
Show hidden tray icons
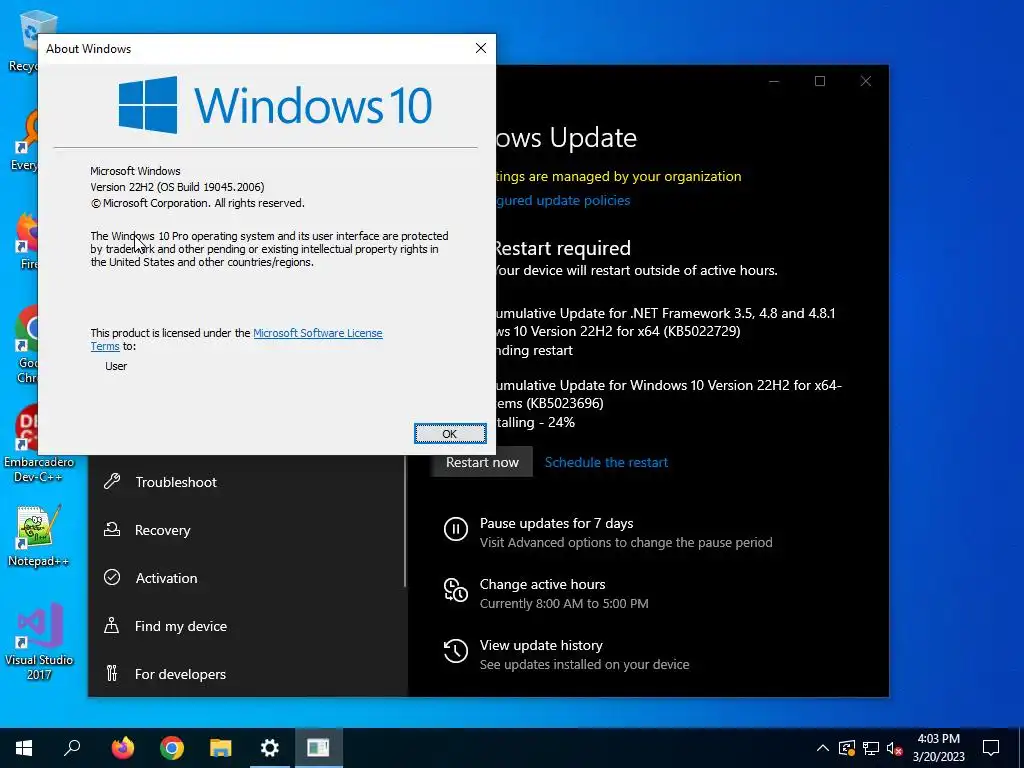coord(823,748)
